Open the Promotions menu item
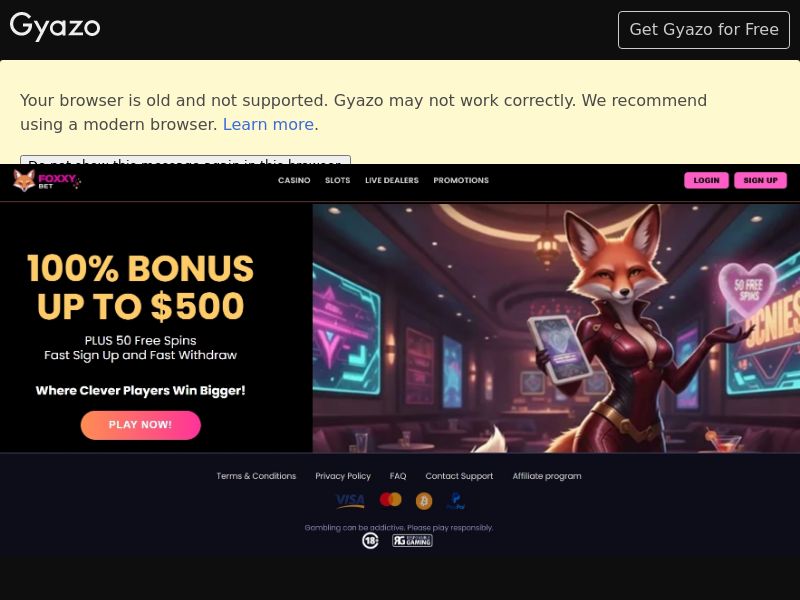Screen dimensions: 800x600 pyautogui.click(x=461, y=180)
